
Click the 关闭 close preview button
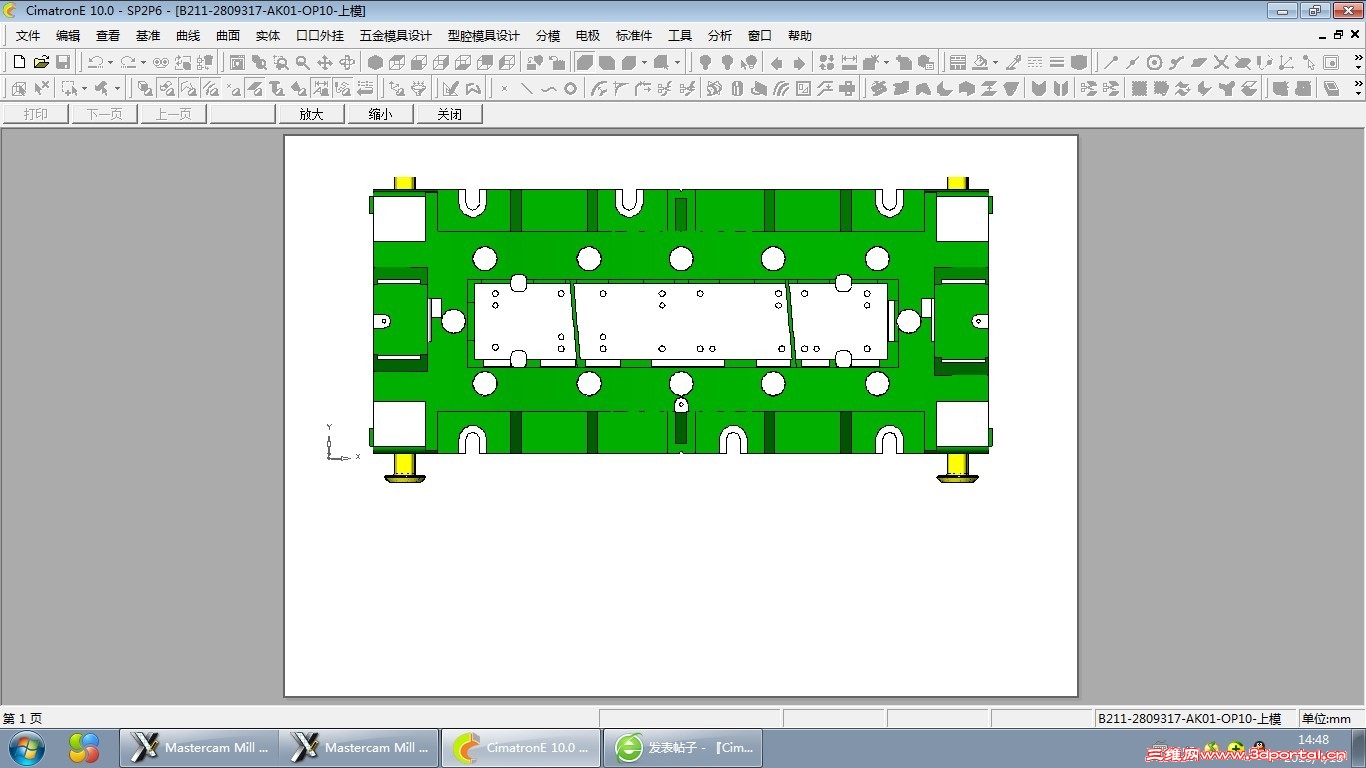[449, 114]
